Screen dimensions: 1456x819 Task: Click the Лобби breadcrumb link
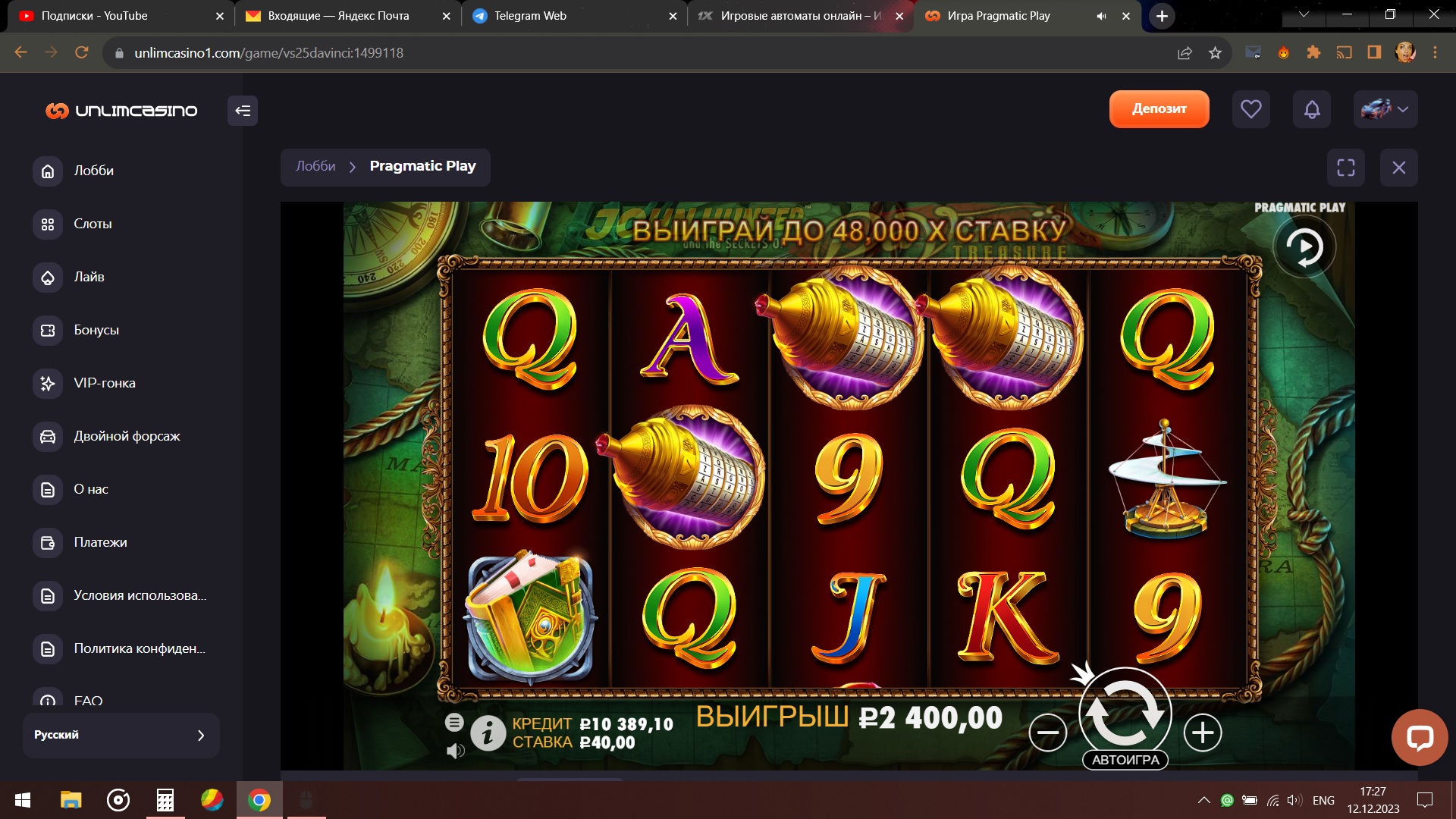315,166
